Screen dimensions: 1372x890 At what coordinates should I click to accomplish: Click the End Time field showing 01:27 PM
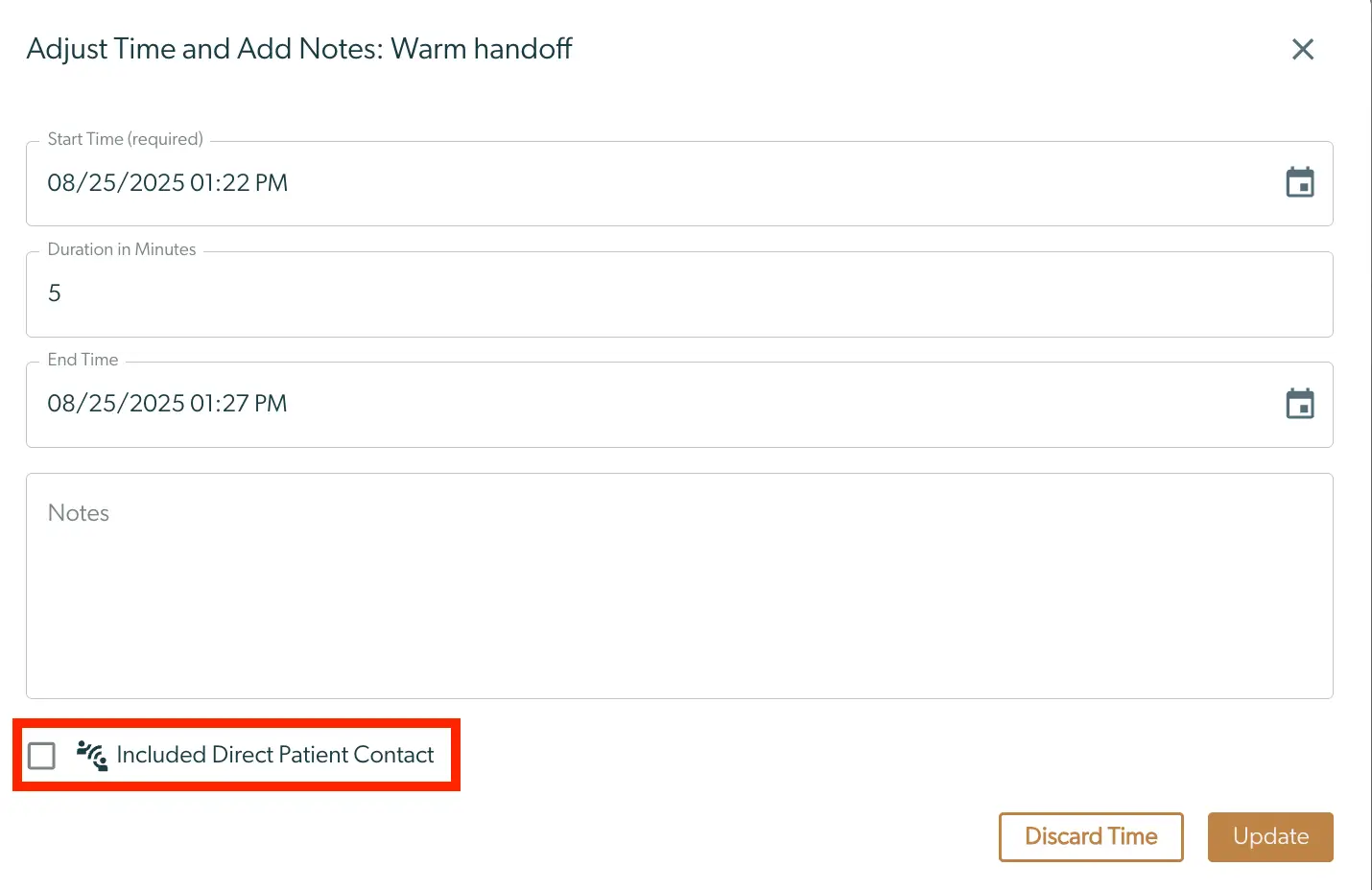pos(384,404)
